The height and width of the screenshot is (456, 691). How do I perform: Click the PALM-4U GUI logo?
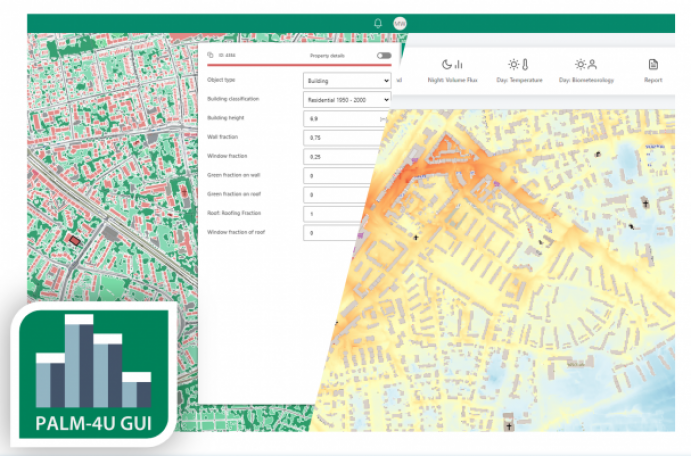[x=93, y=372]
